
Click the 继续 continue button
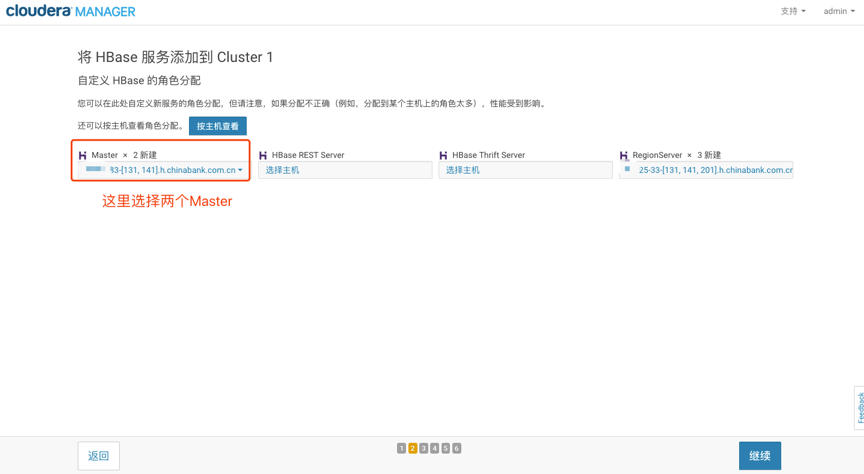click(760, 456)
